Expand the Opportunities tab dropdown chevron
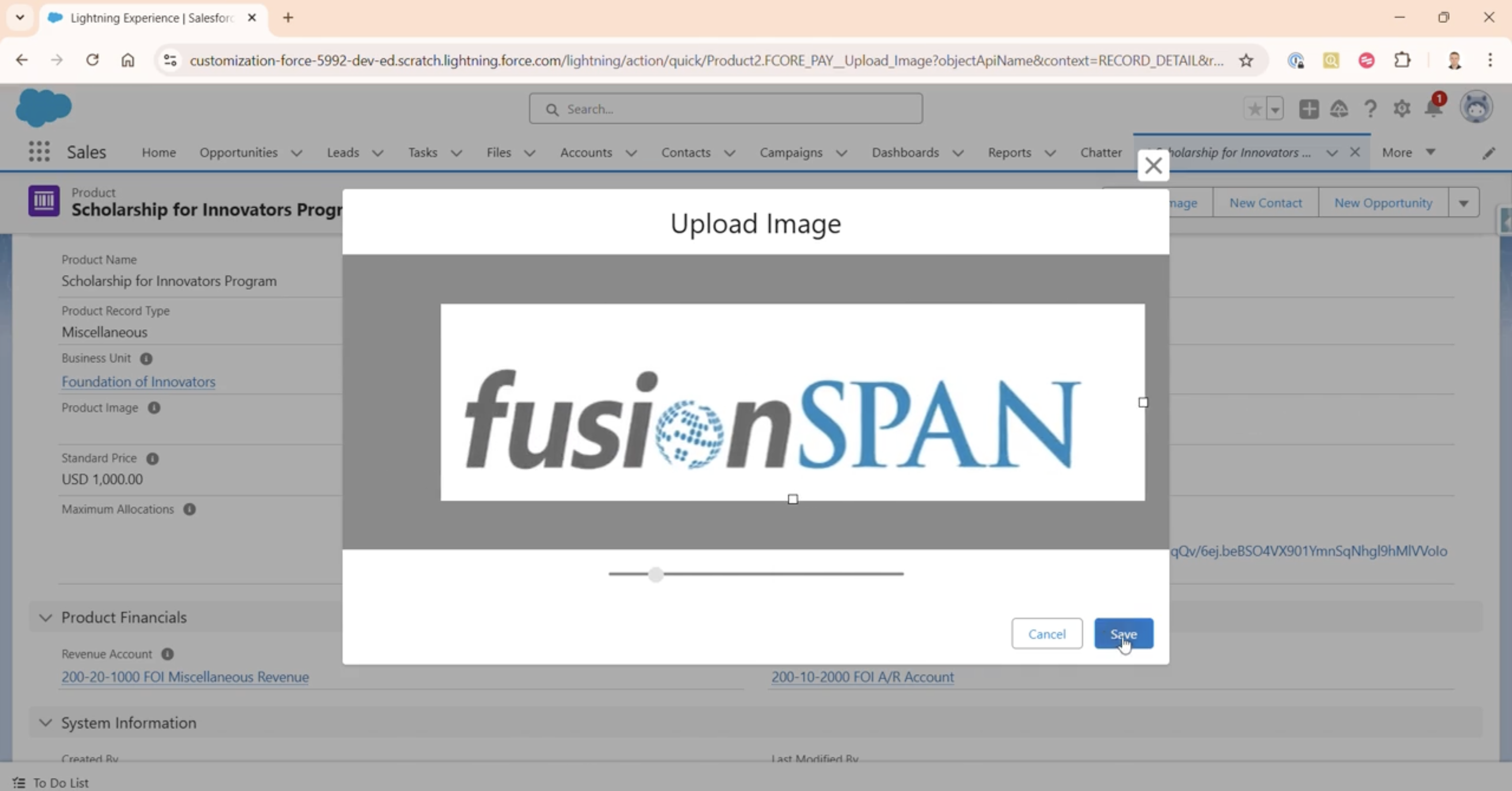Screen dimensions: 1512x791 pyautogui.click(x=297, y=153)
